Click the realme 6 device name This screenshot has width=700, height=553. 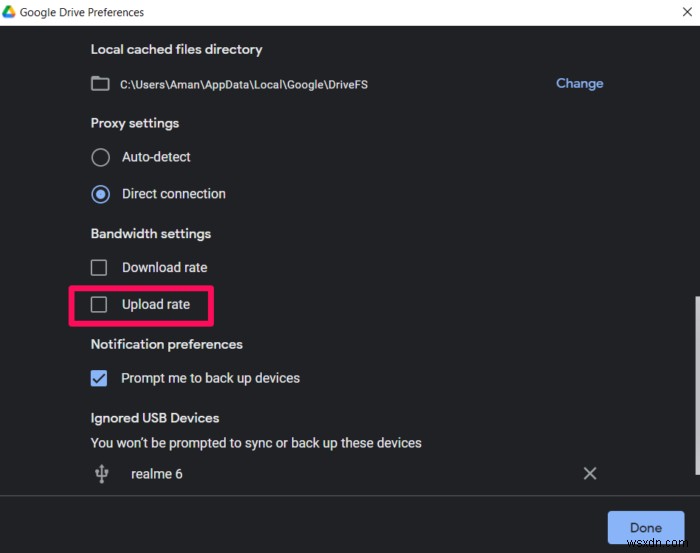pyautogui.click(x=157, y=474)
